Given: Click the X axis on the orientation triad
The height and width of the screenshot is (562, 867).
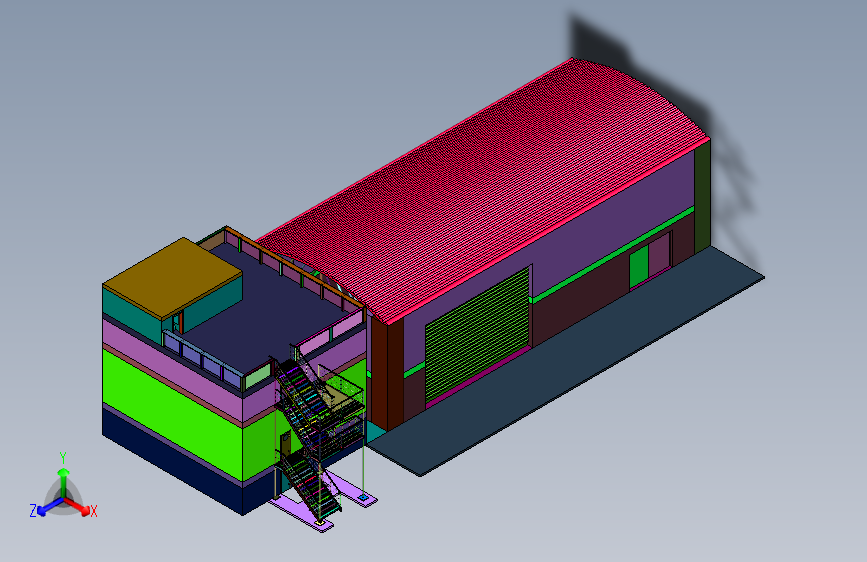Looking at the screenshot, I should pyautogui.click(x=80, y=507).
